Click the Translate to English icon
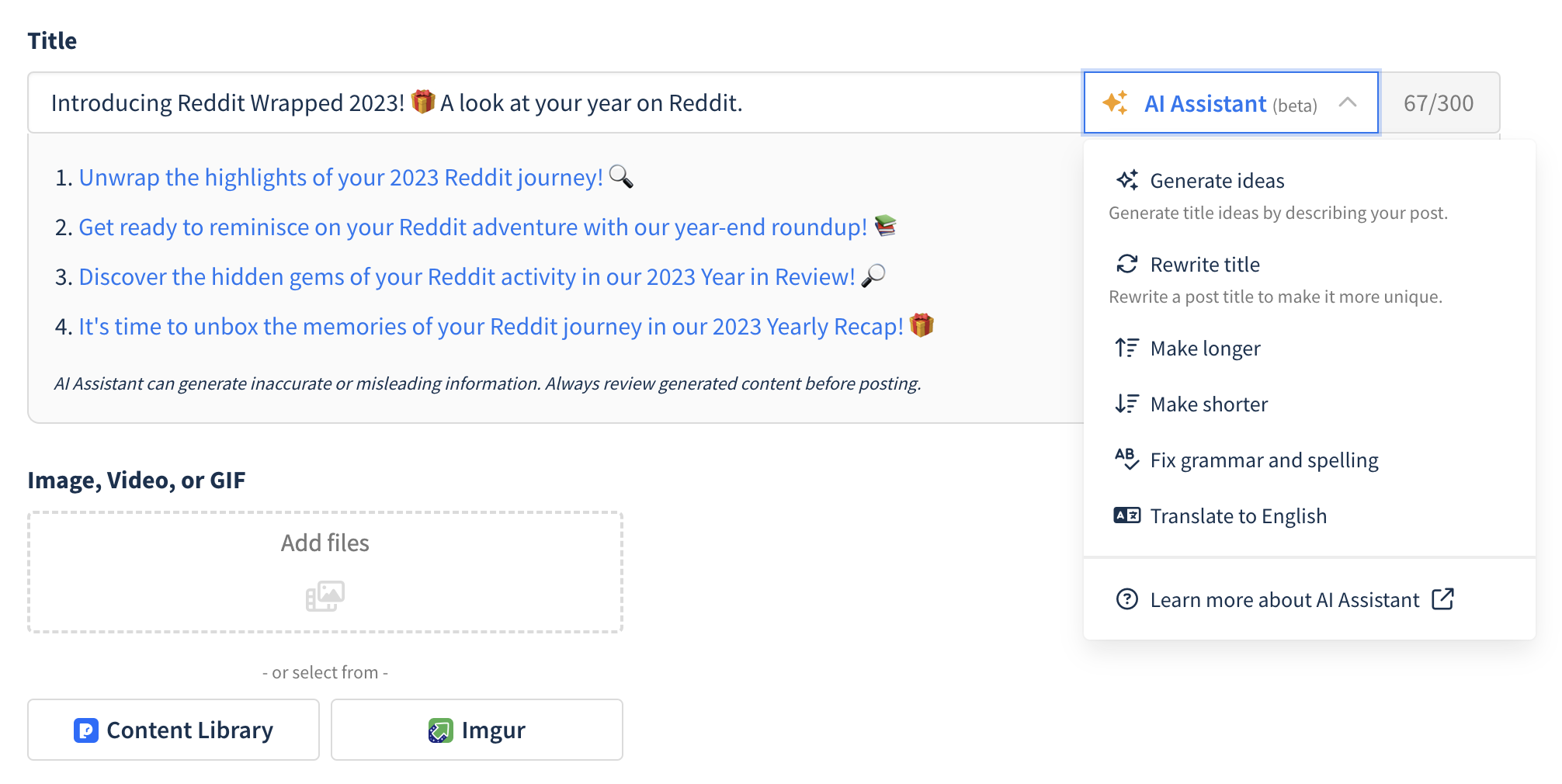 point(1127,515)
